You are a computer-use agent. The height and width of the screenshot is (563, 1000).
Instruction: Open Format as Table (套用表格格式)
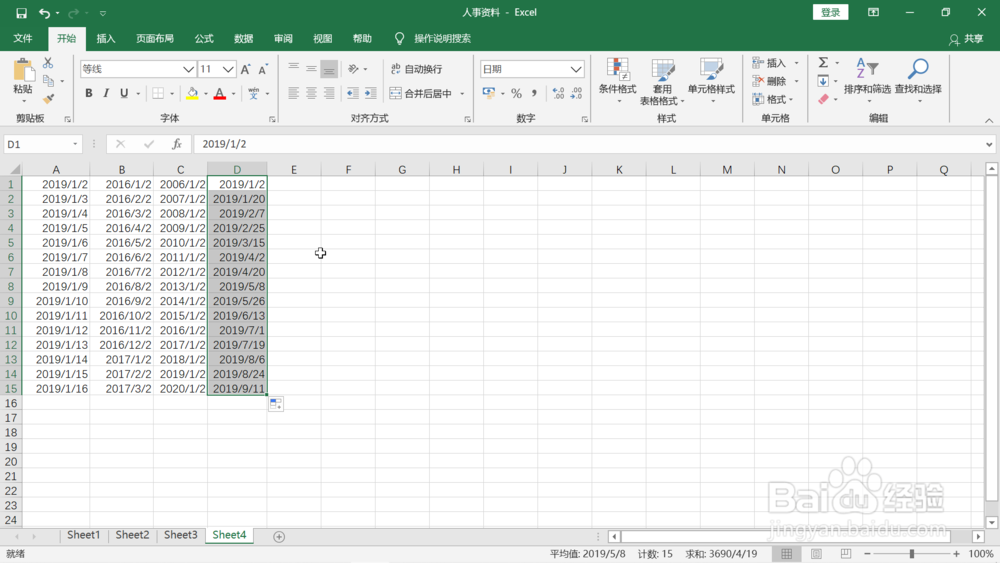662,80
